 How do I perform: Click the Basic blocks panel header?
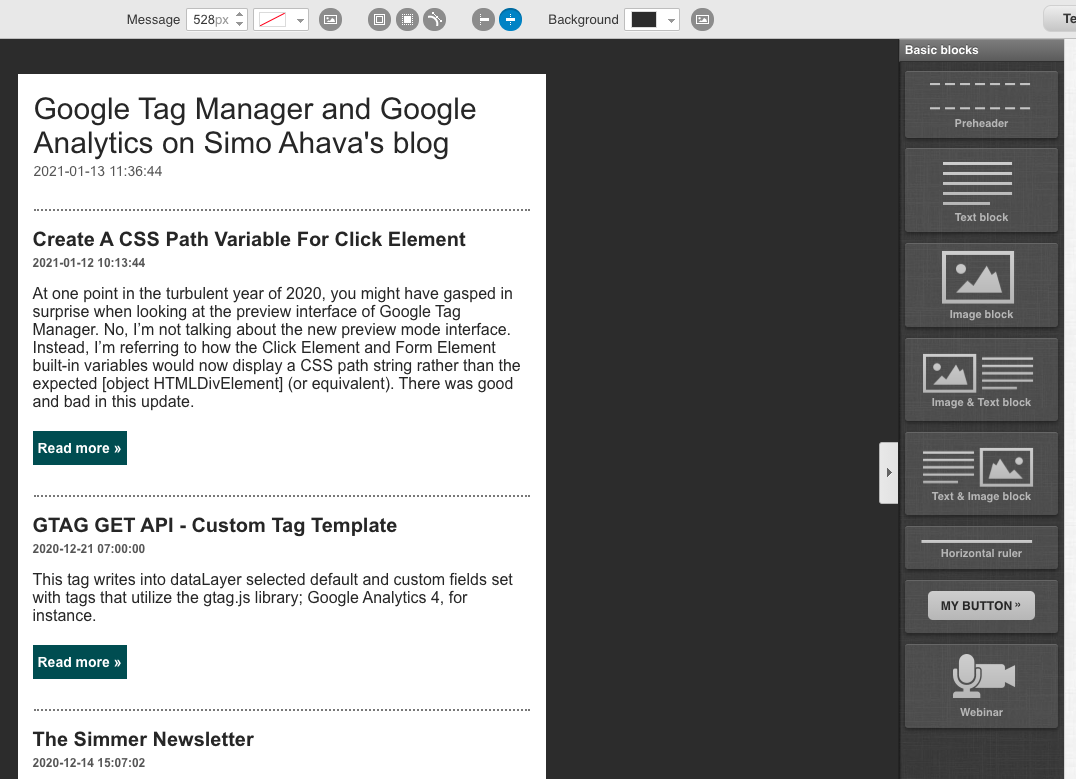(x=980, y=50)
